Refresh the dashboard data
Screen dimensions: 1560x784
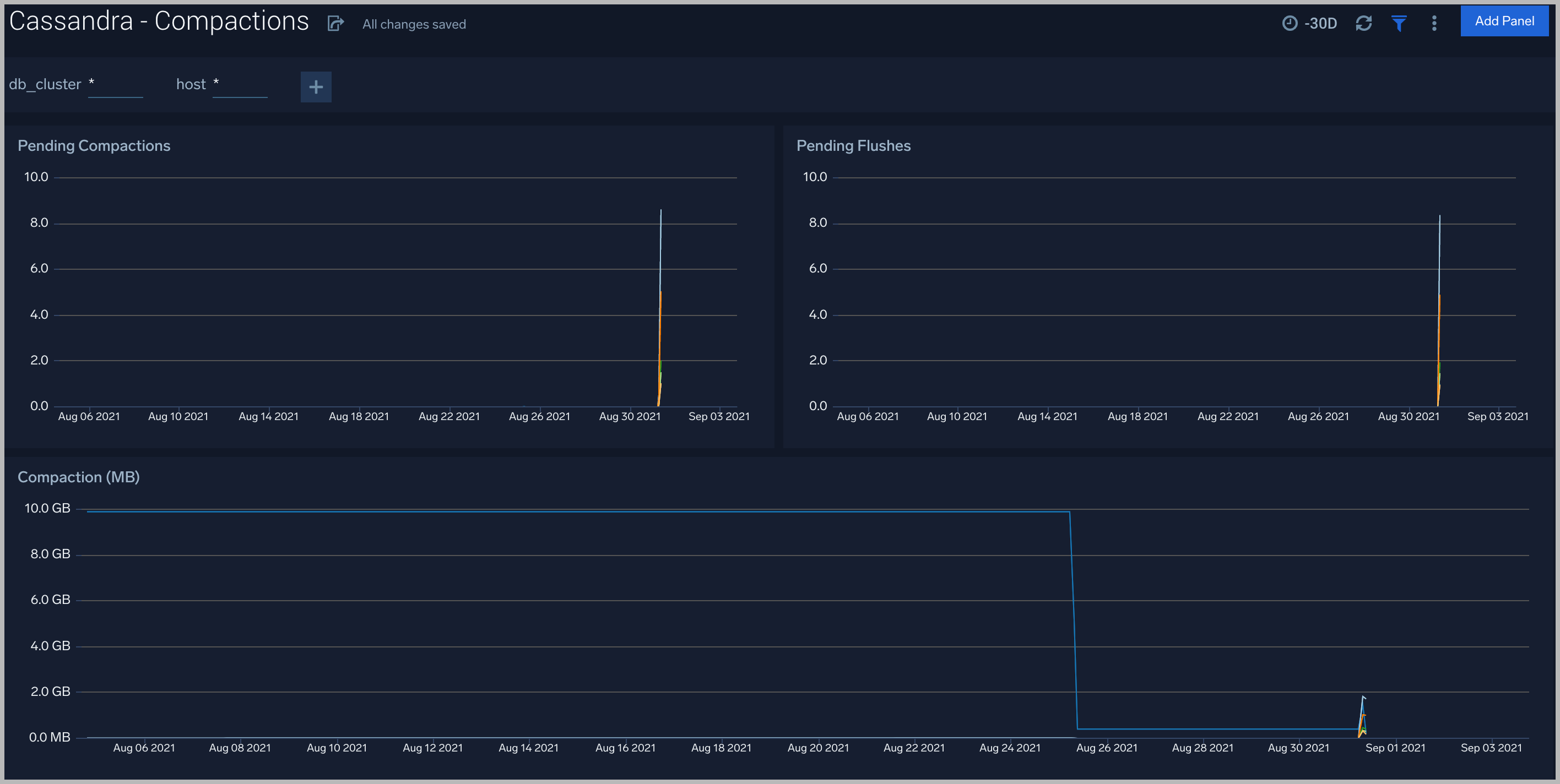point(1364,23)
